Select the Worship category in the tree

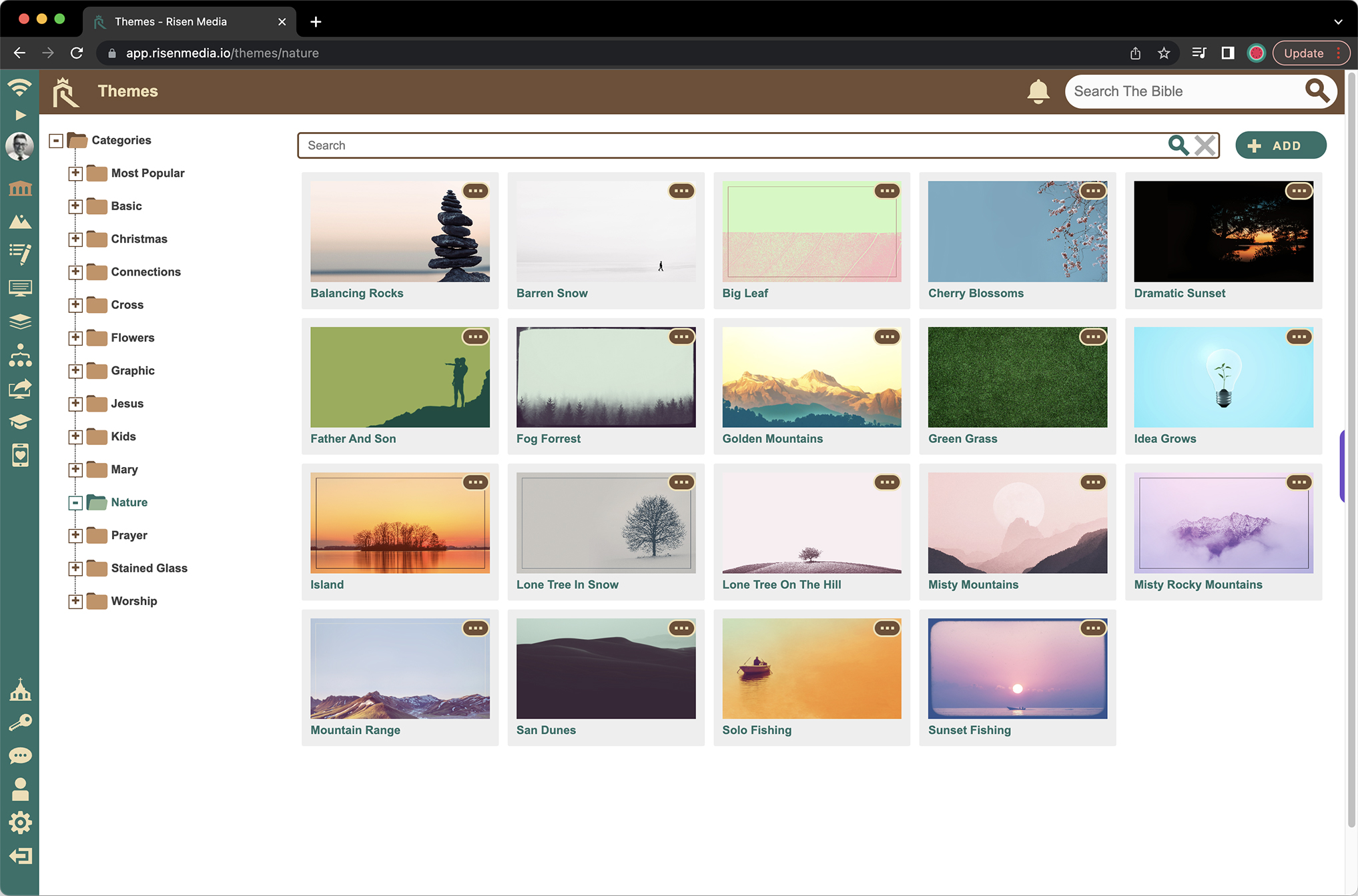pyautogui.click(x=134, y=600)
